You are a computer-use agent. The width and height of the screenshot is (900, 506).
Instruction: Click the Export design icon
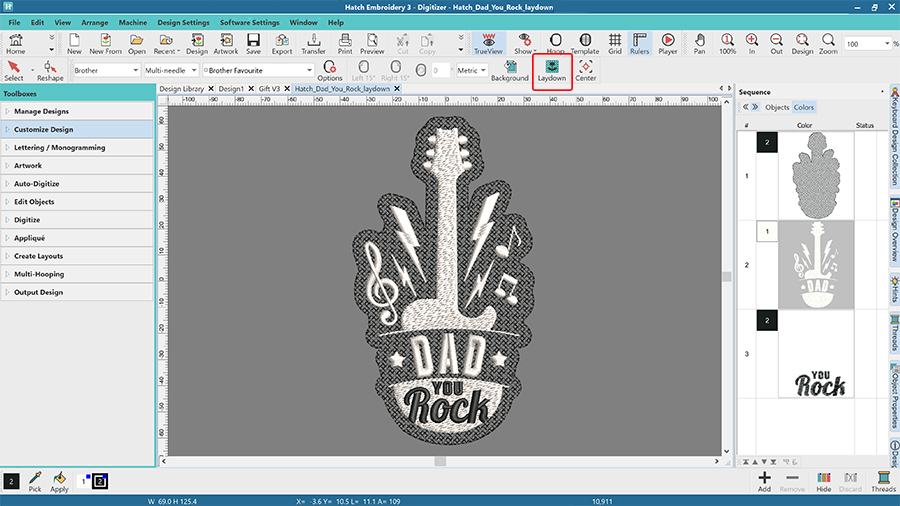pos(282,43)
